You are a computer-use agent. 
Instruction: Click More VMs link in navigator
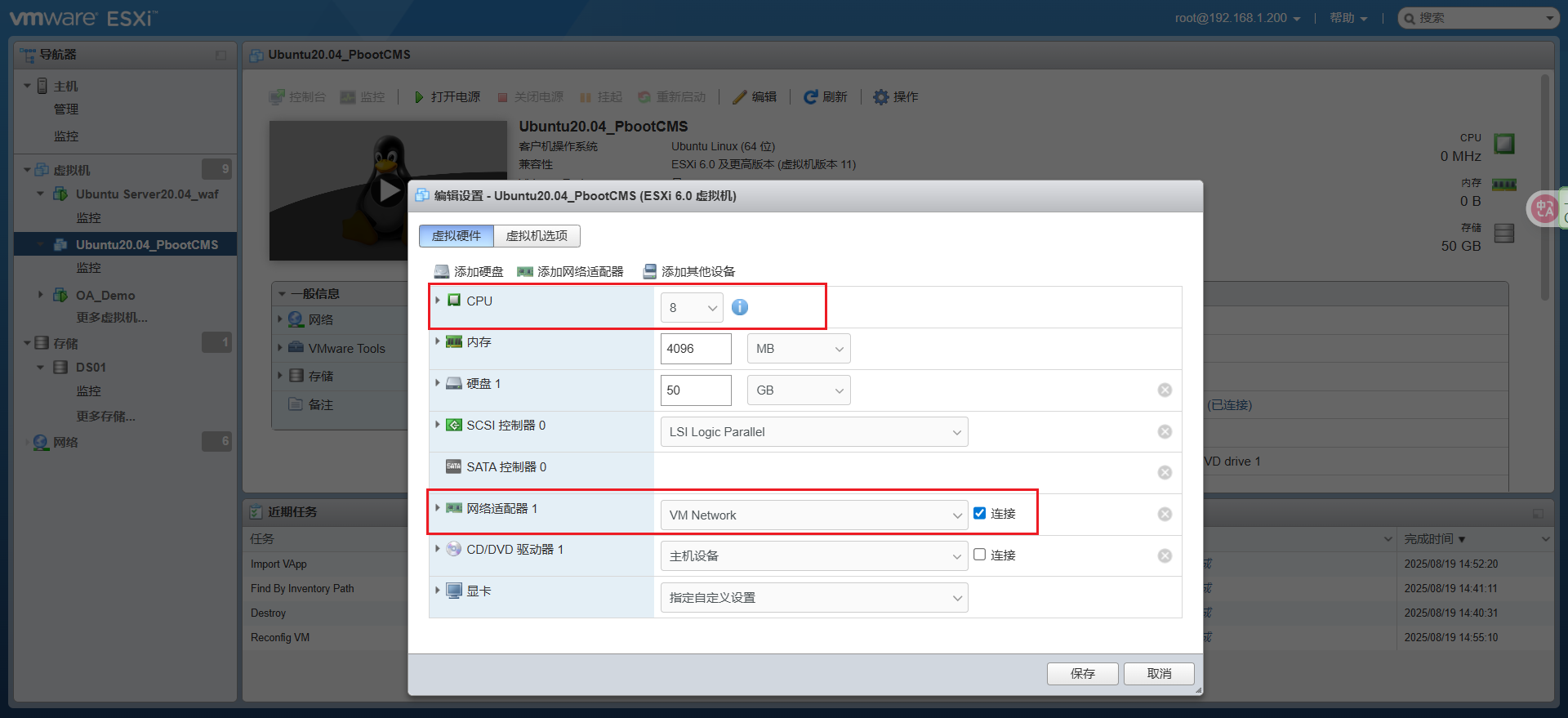click(112, 318)
